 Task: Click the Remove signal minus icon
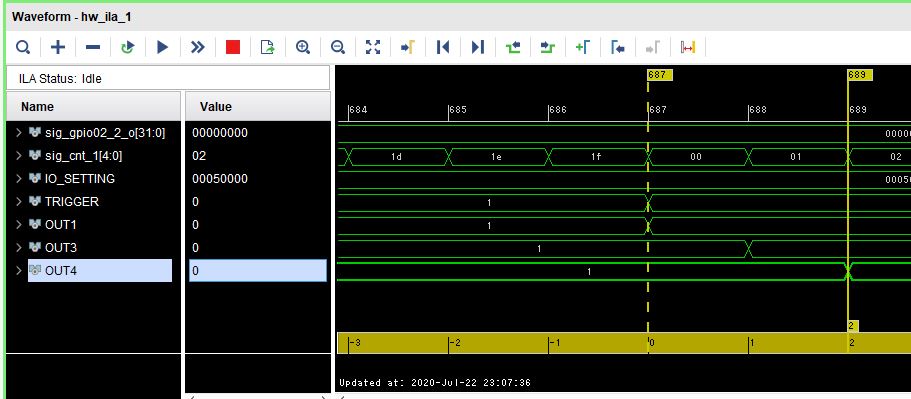(x=93, y=47)
